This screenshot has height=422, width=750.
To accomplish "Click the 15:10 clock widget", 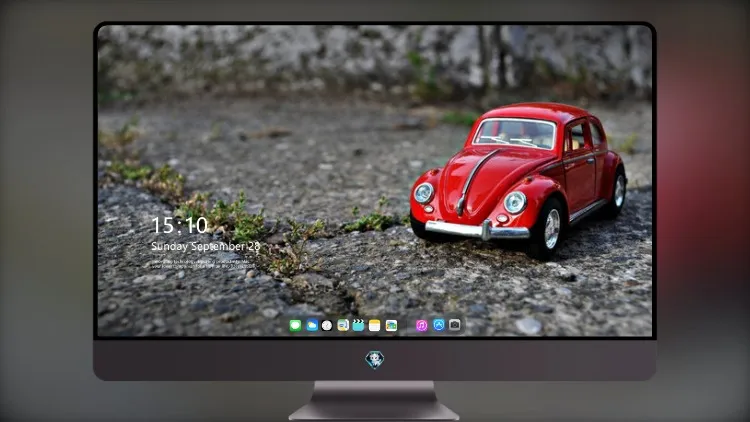I will [179, 225].
